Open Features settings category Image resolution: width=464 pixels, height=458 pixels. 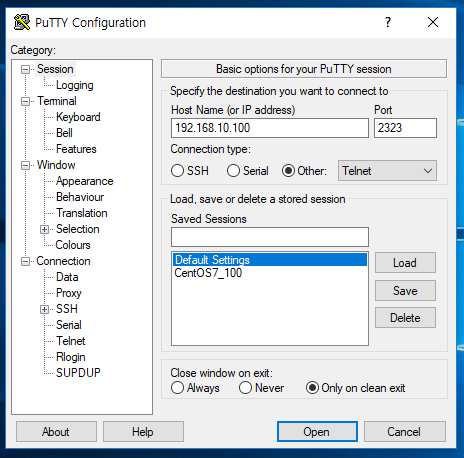[76, 149]
